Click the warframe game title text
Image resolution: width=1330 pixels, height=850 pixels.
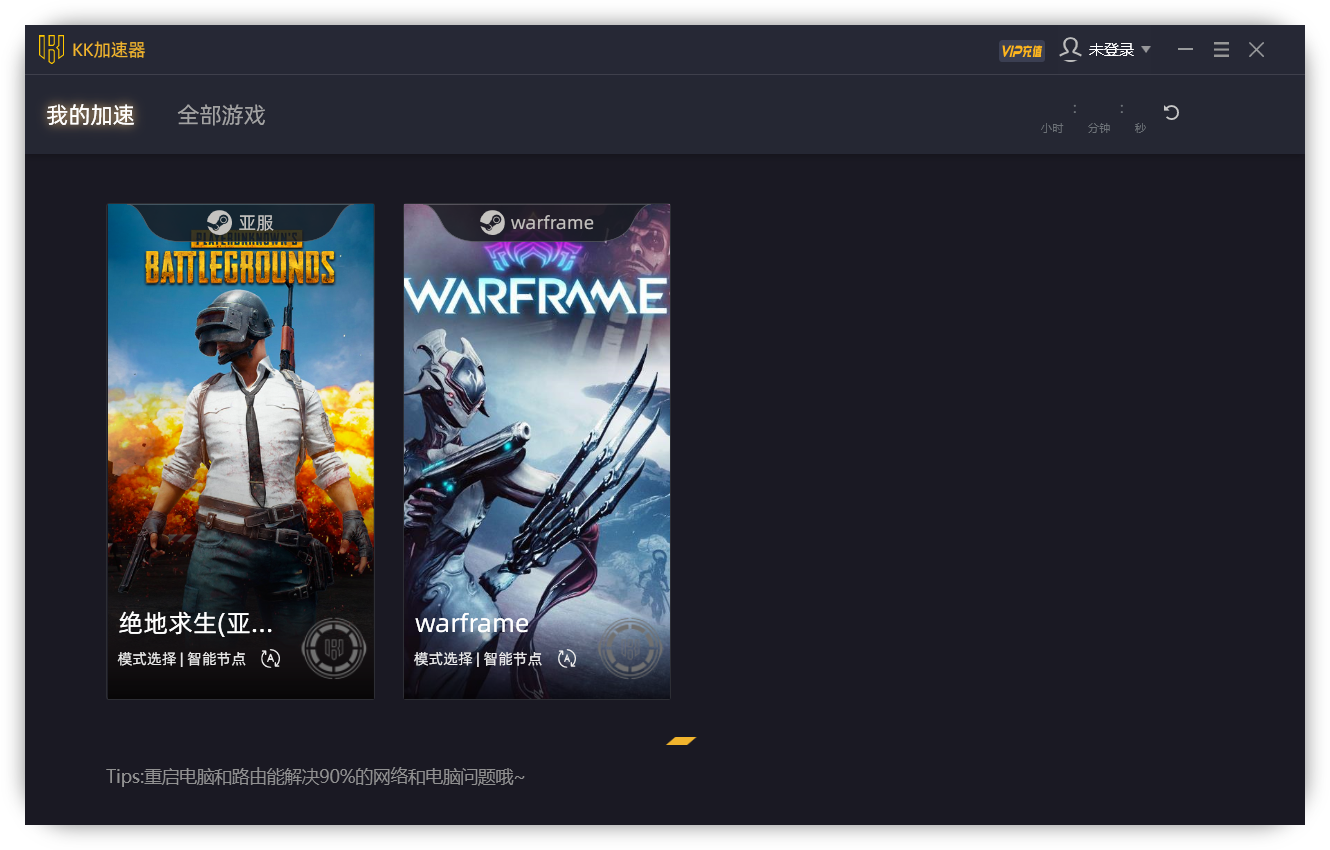[x=472, y=623]
